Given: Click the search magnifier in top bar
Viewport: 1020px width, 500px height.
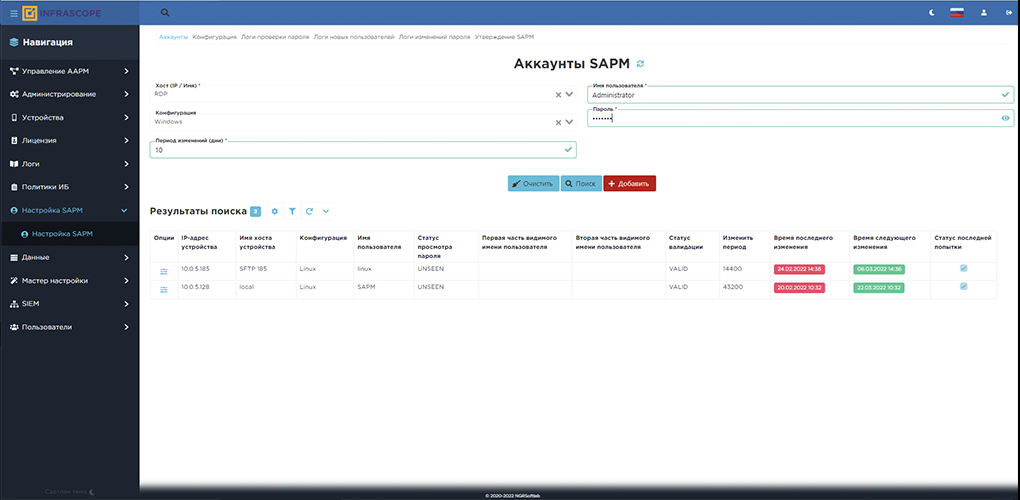Looking at the screenshot, I should pyautogui.click(x=165, y=13).
